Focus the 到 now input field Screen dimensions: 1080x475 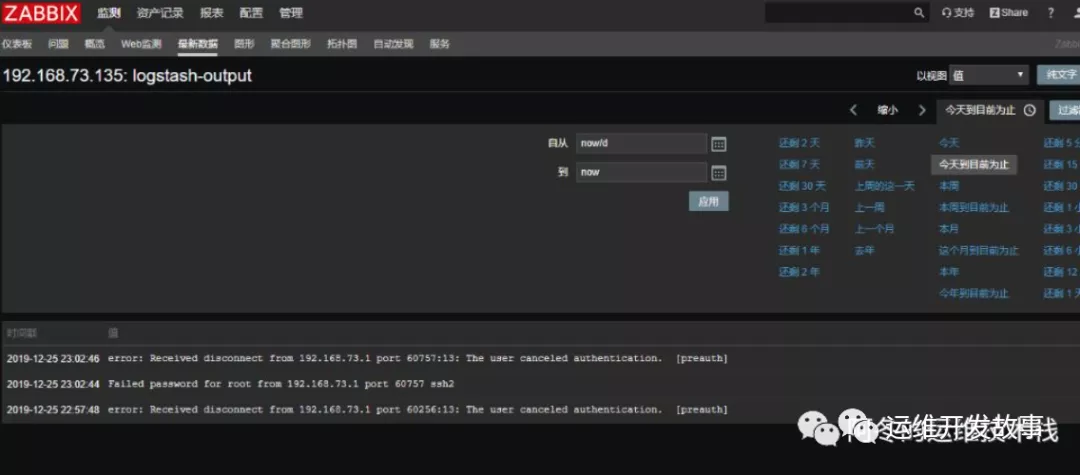click(x=641, y=172)
